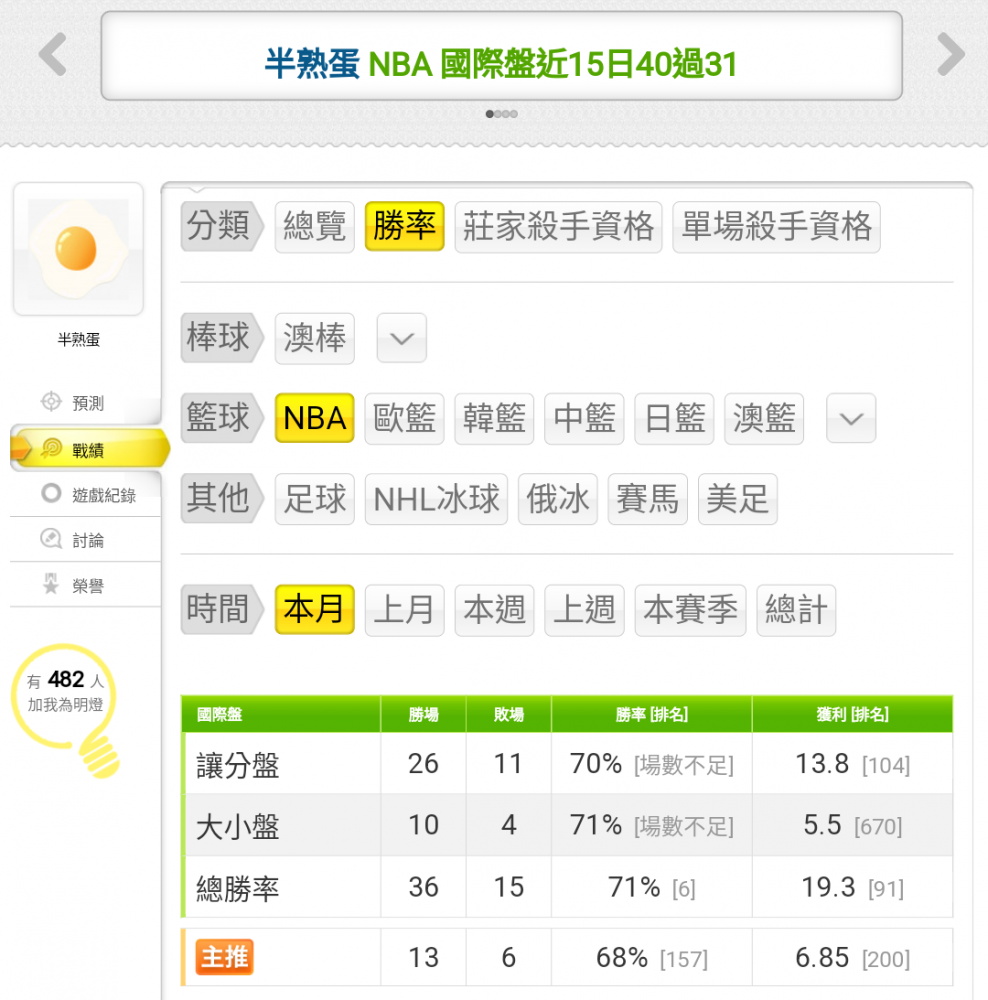Switch time range to 上月

click(x=404, y=610)
